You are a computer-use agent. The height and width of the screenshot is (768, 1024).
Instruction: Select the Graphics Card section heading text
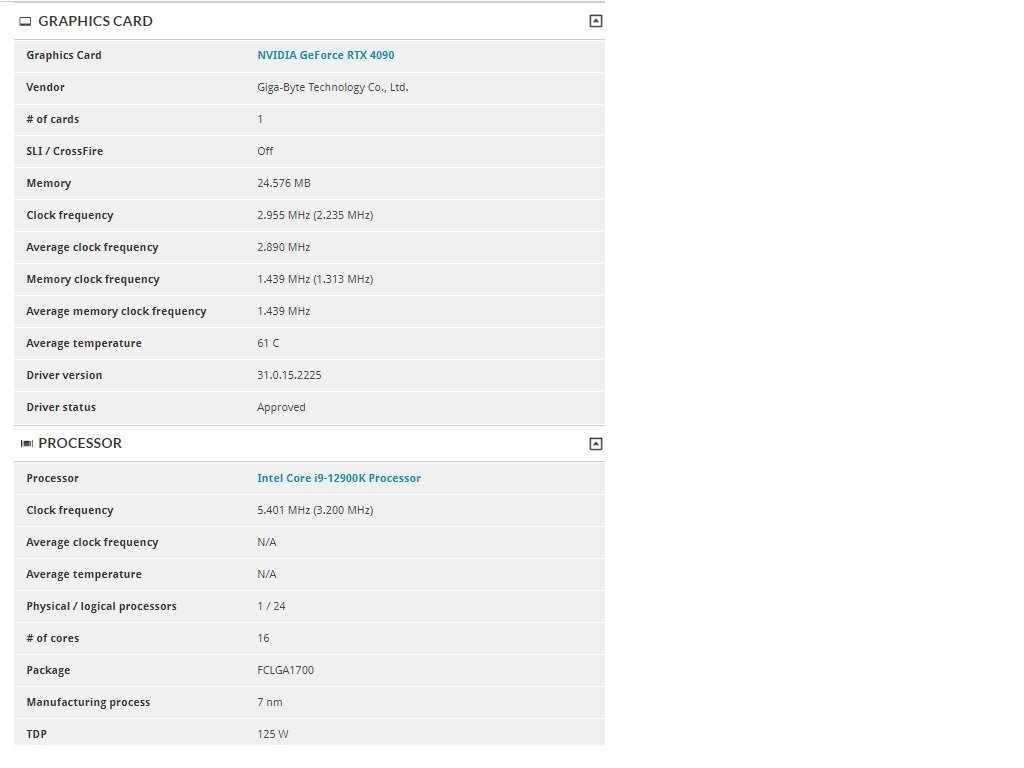point(95,21)
